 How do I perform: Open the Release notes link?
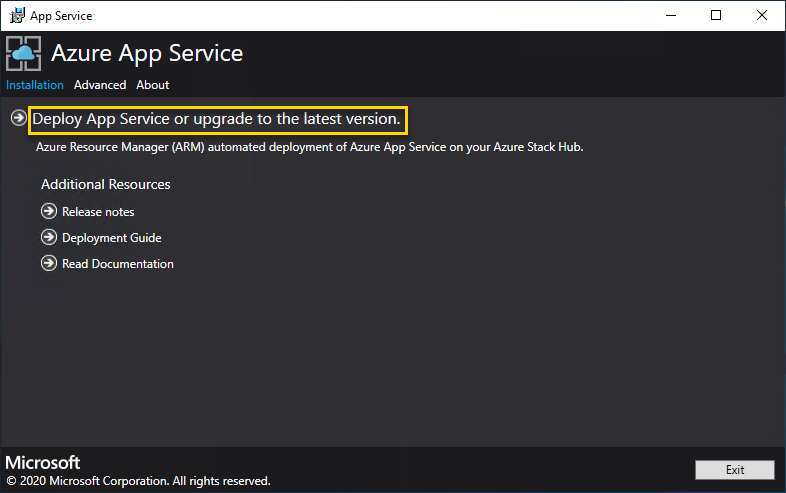[98, 212]
